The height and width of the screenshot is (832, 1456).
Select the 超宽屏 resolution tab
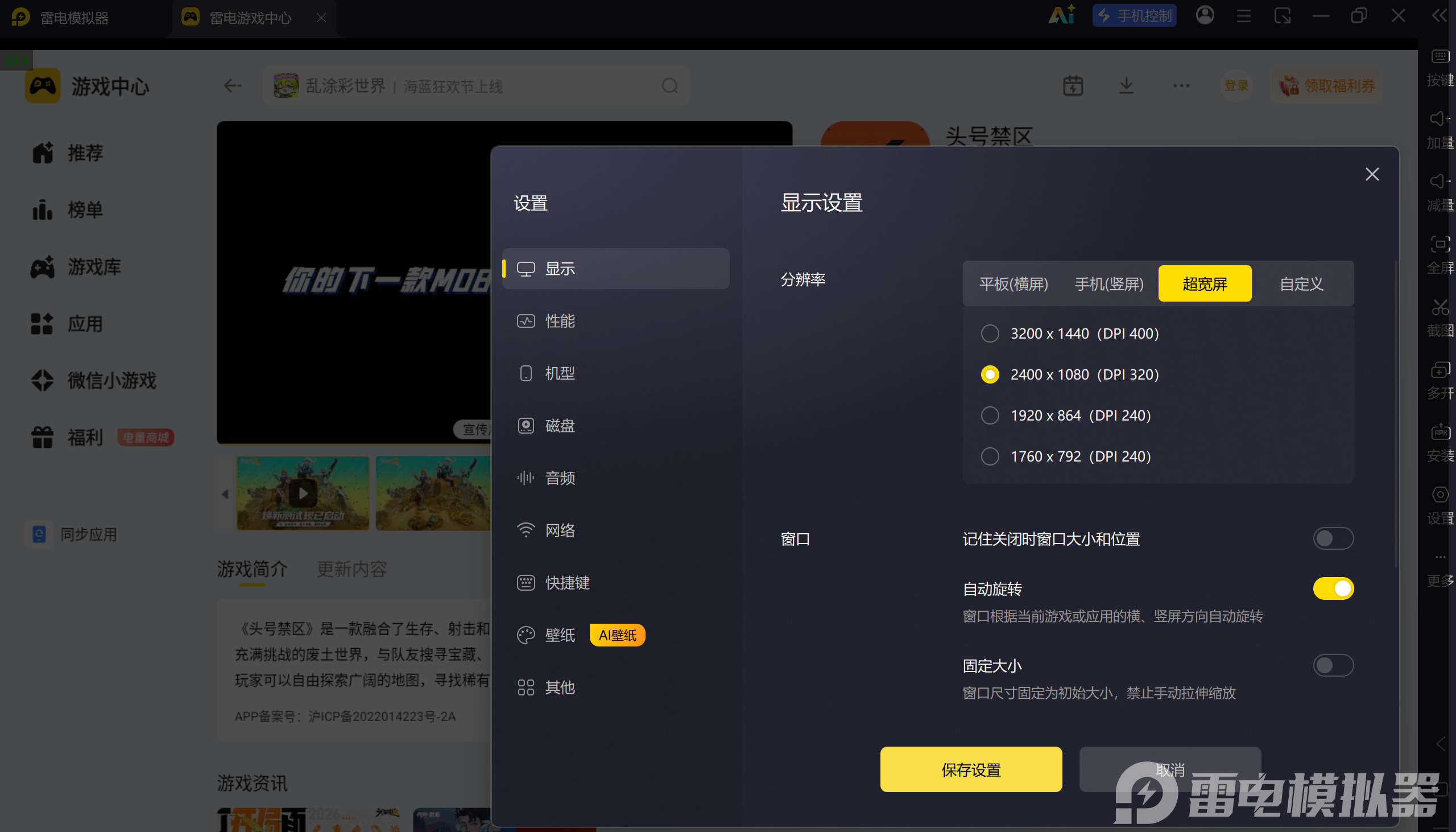tap(1205, 284)
